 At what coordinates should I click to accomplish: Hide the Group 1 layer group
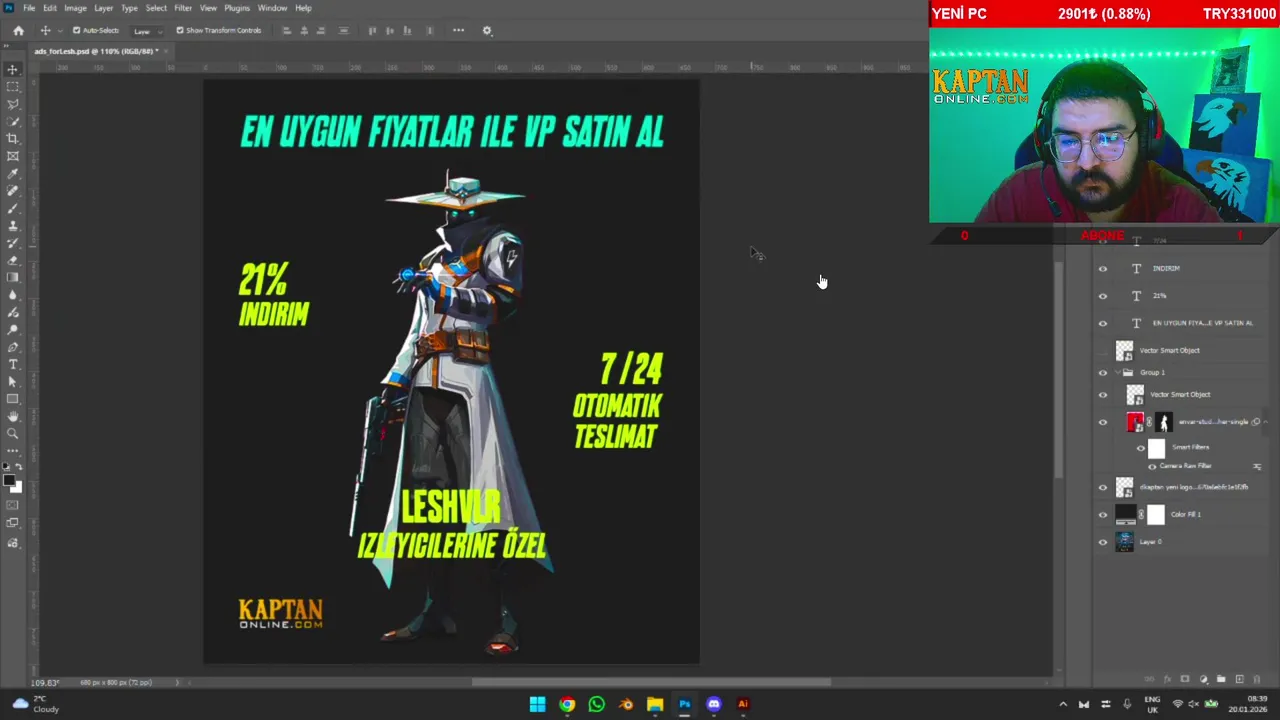point(1103,372)
